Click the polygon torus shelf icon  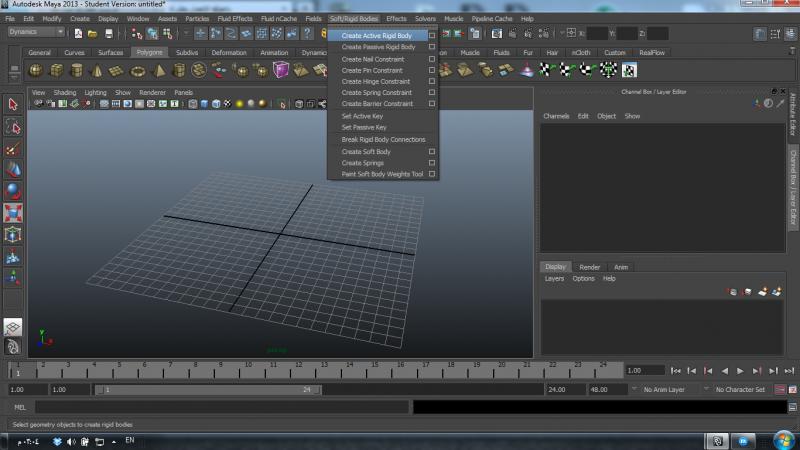pyautogui.click(x=138, y=70)
